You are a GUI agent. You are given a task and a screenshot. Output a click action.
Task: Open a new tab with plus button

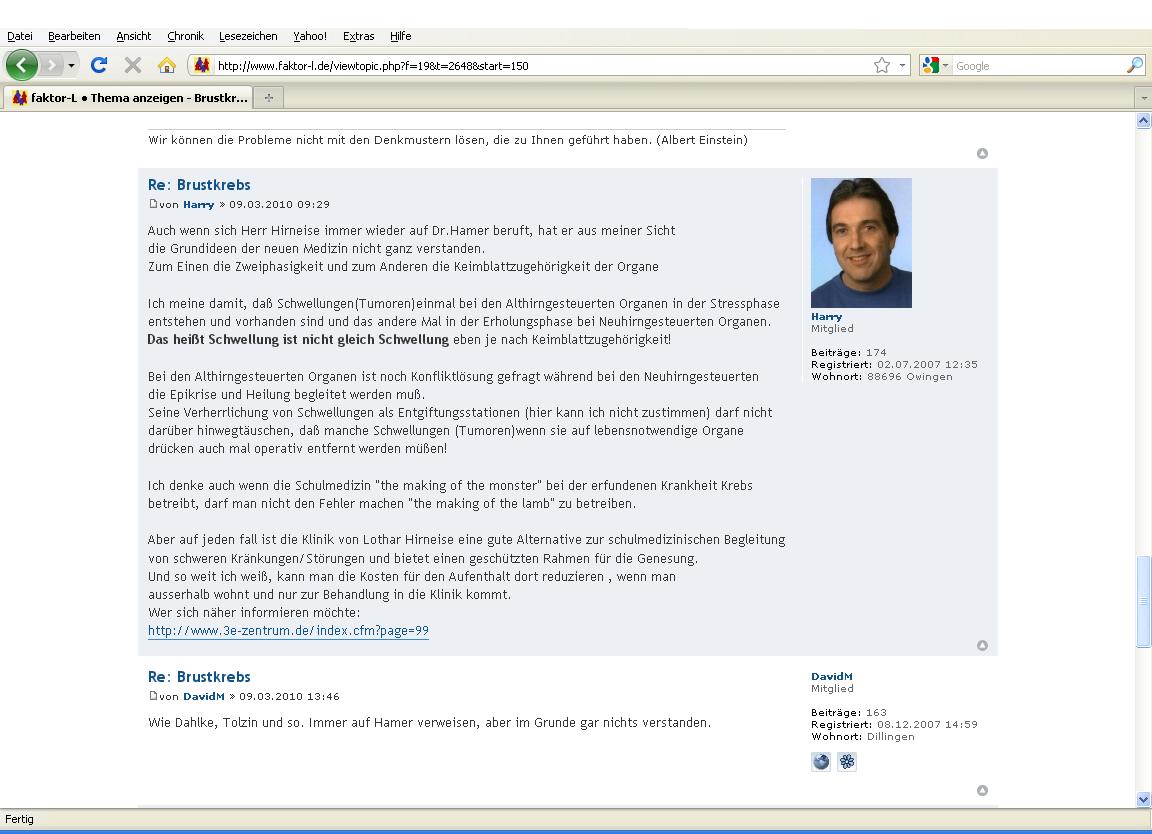click(268, 97)
